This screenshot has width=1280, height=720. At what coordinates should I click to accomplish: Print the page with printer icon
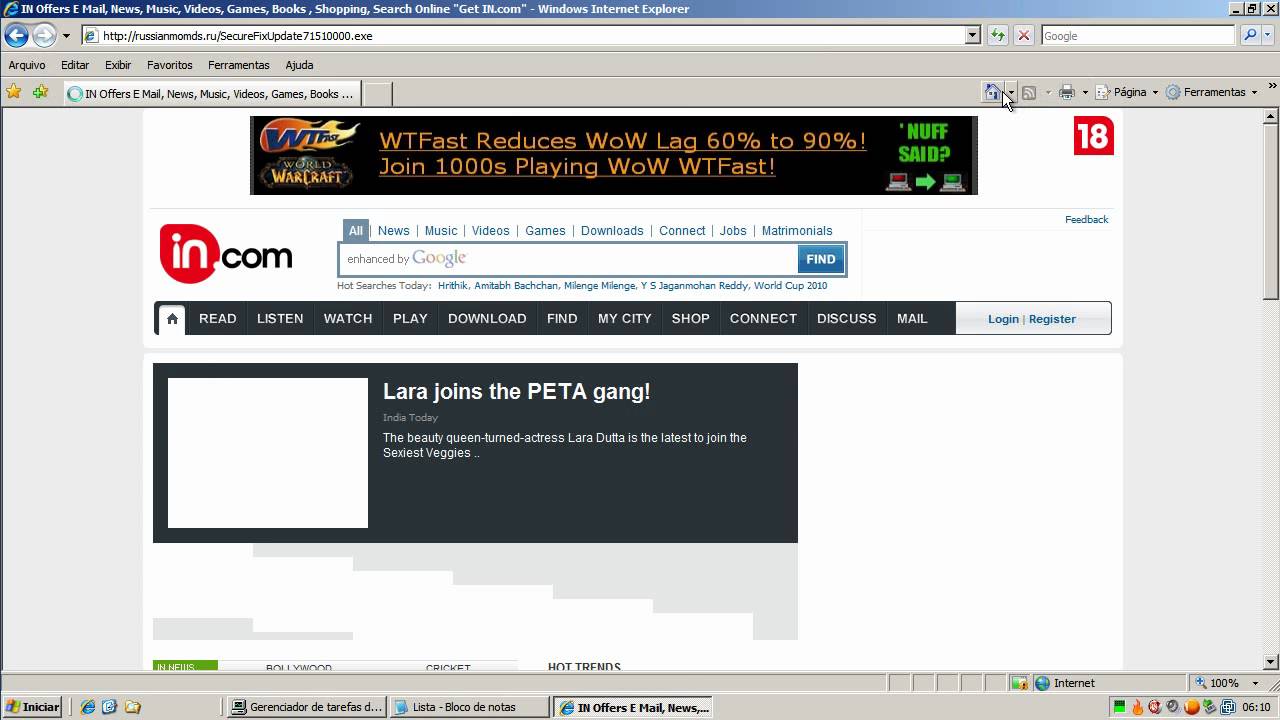(1067, 92)
